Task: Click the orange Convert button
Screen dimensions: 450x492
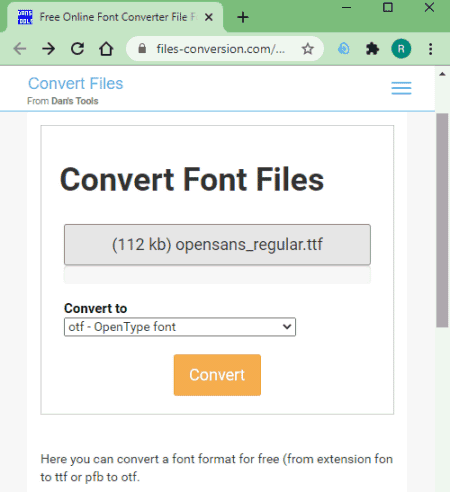Action: [x=217, y=375]
